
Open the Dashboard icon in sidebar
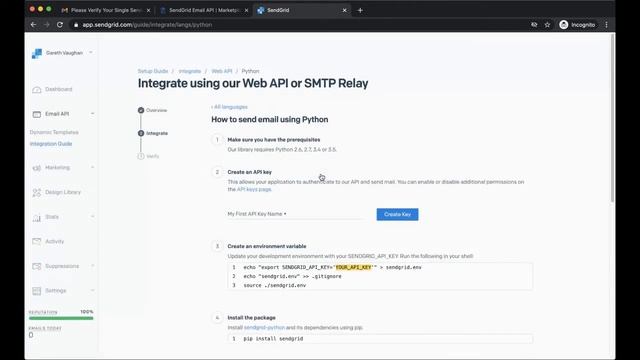pyautogui.click(x=37, y=90)
